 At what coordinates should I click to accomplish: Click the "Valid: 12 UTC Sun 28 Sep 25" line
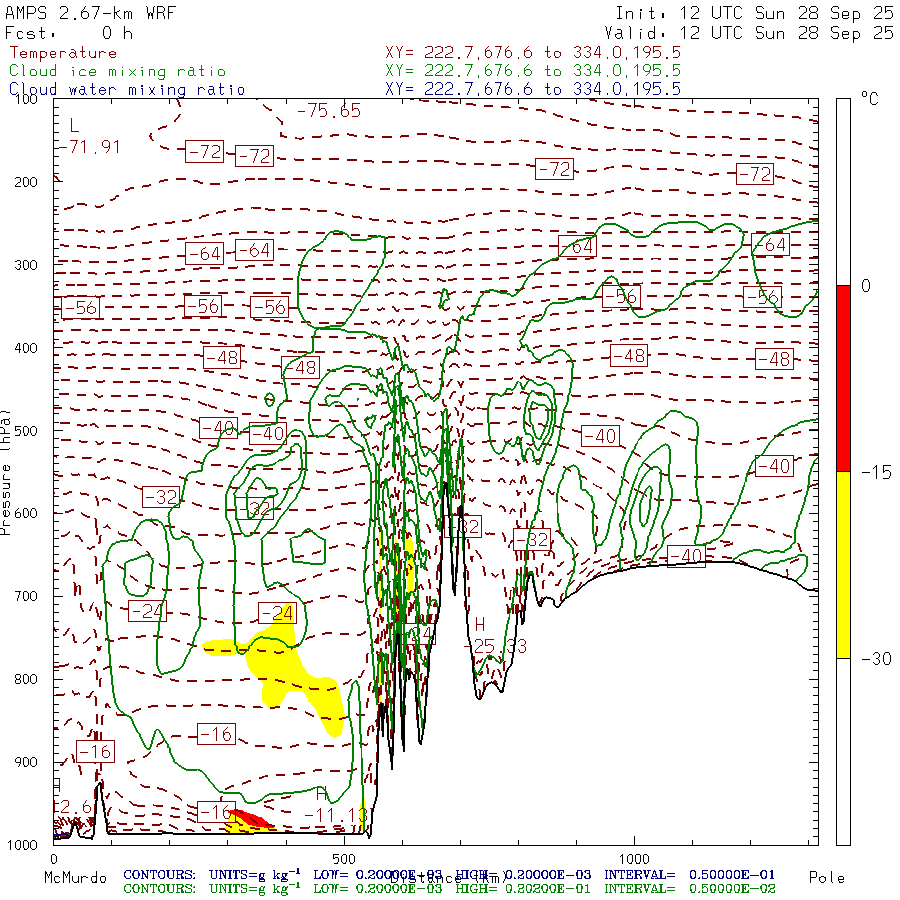click(748, 33)
